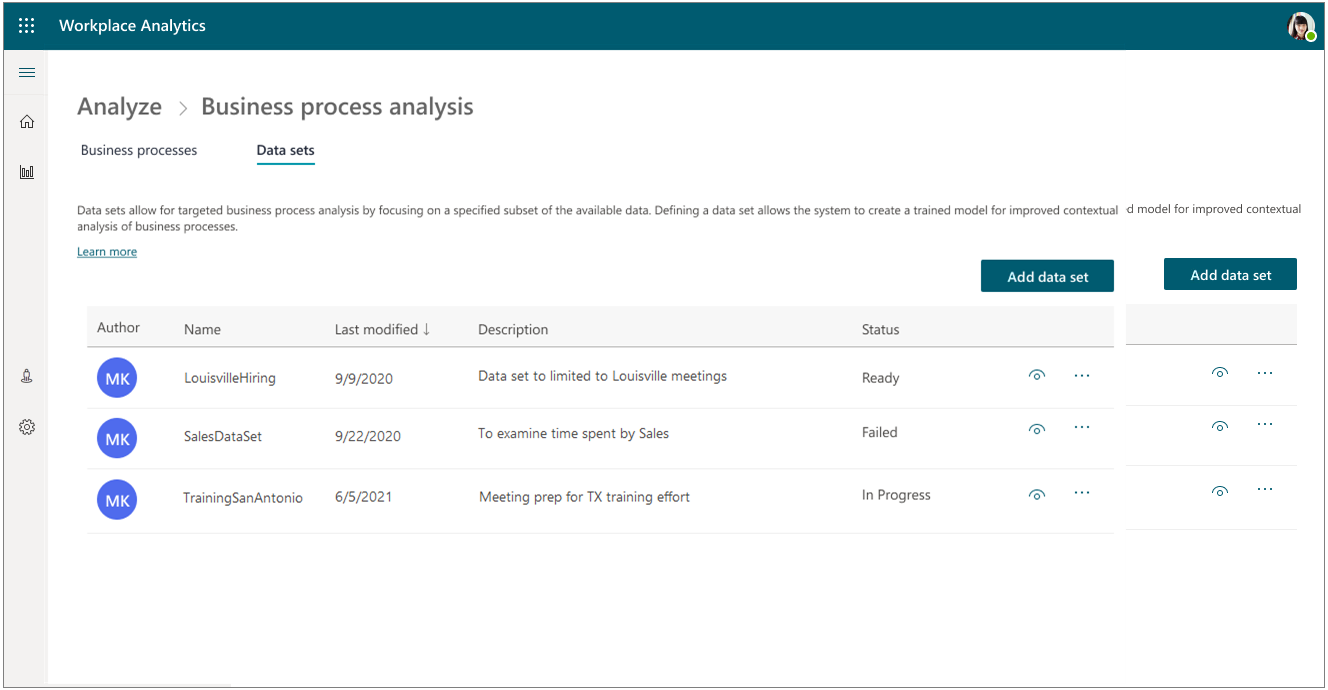Screen dimensions: 1328x690
Task: Open the Analyze bar-chart icon in sidebar
Action: click(26, 171)
